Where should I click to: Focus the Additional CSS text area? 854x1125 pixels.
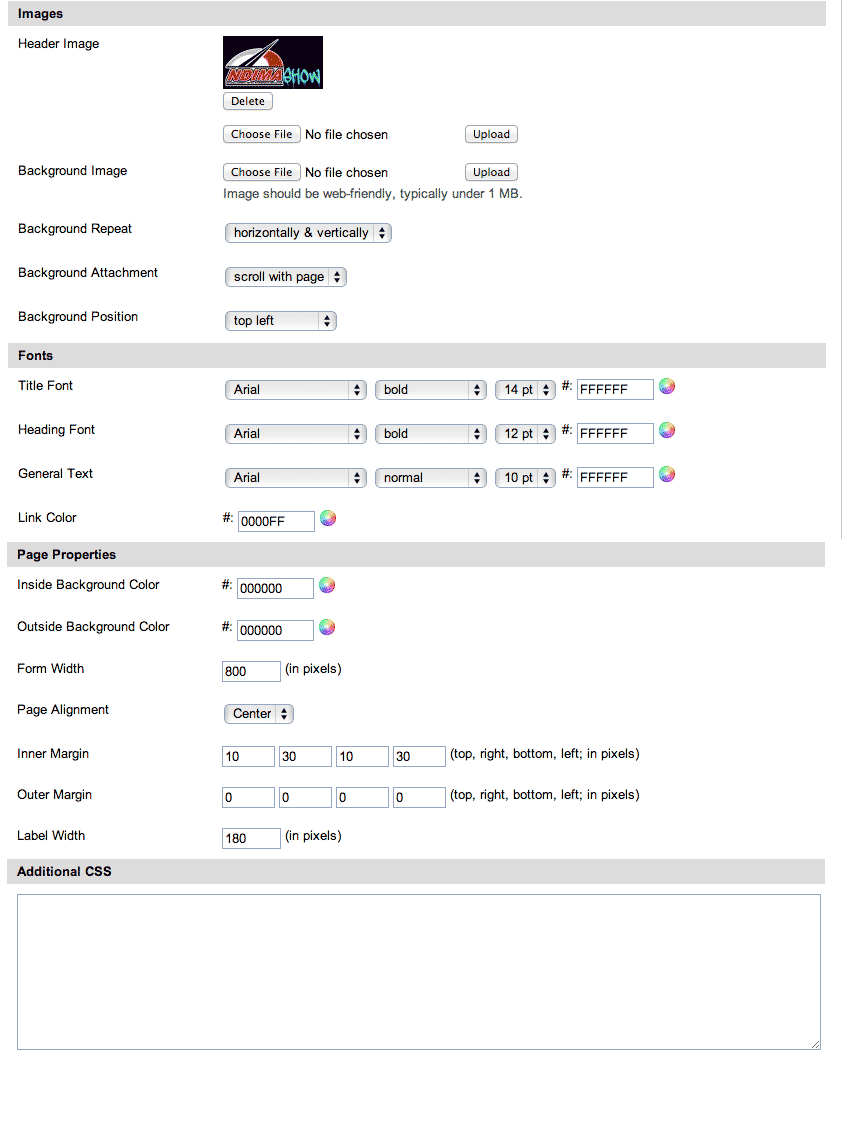[x=418, y=971]
